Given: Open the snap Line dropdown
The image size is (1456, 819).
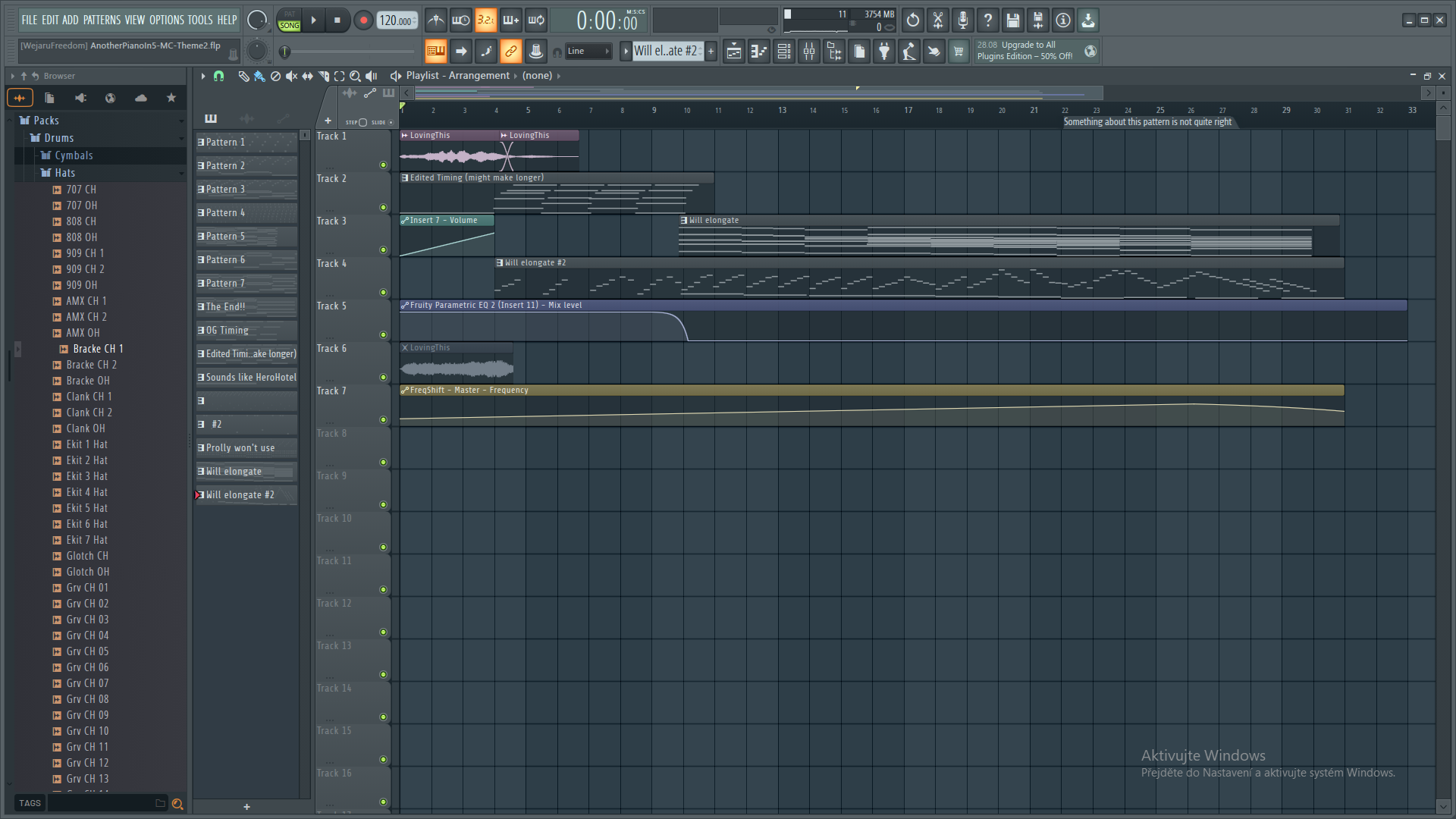Looking at the screenshot, I should click(588, 52).
